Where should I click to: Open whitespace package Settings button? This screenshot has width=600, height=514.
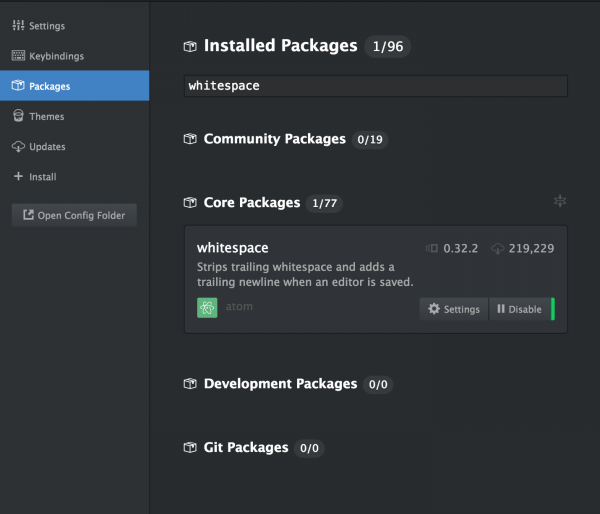[x=454, y=309]
